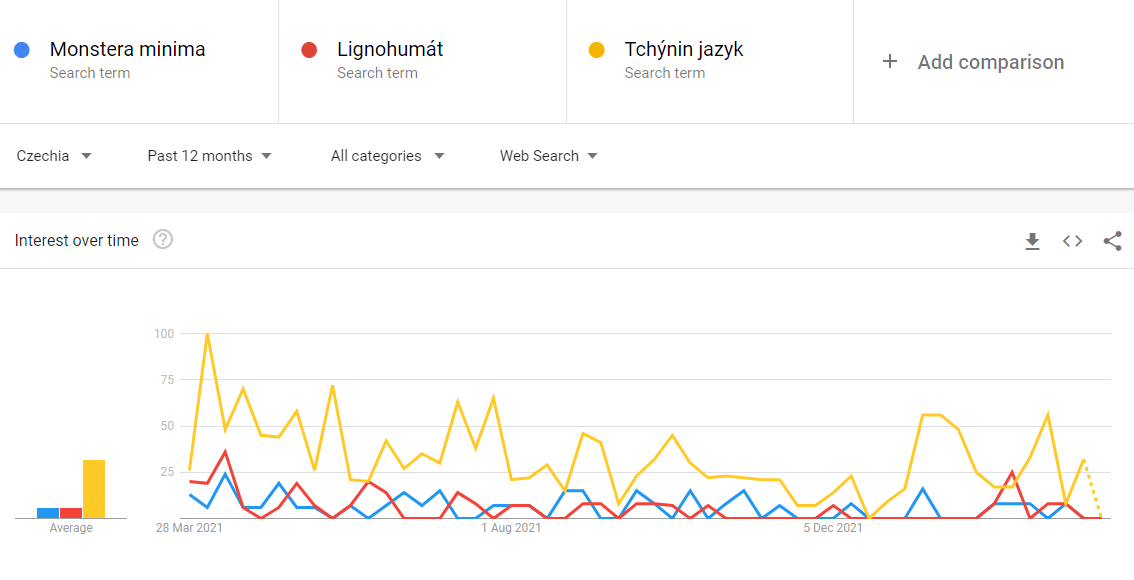Expand the Past 12 months time range
Viewport: 1134px width, 580px height.
(x=209, y=156)
